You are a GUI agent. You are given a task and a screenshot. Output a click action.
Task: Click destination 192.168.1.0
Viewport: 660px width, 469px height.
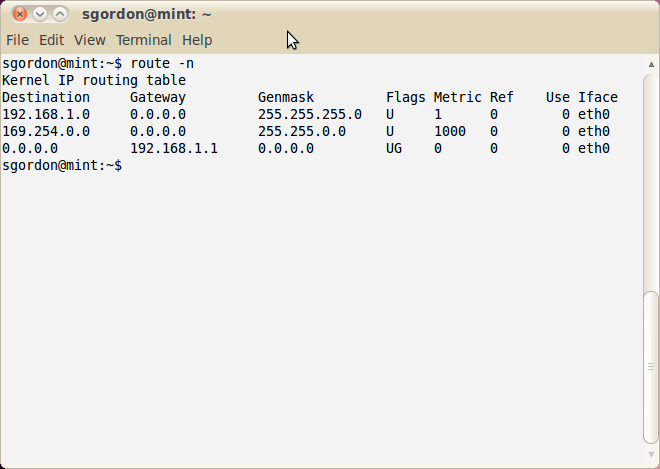point(46,115)
